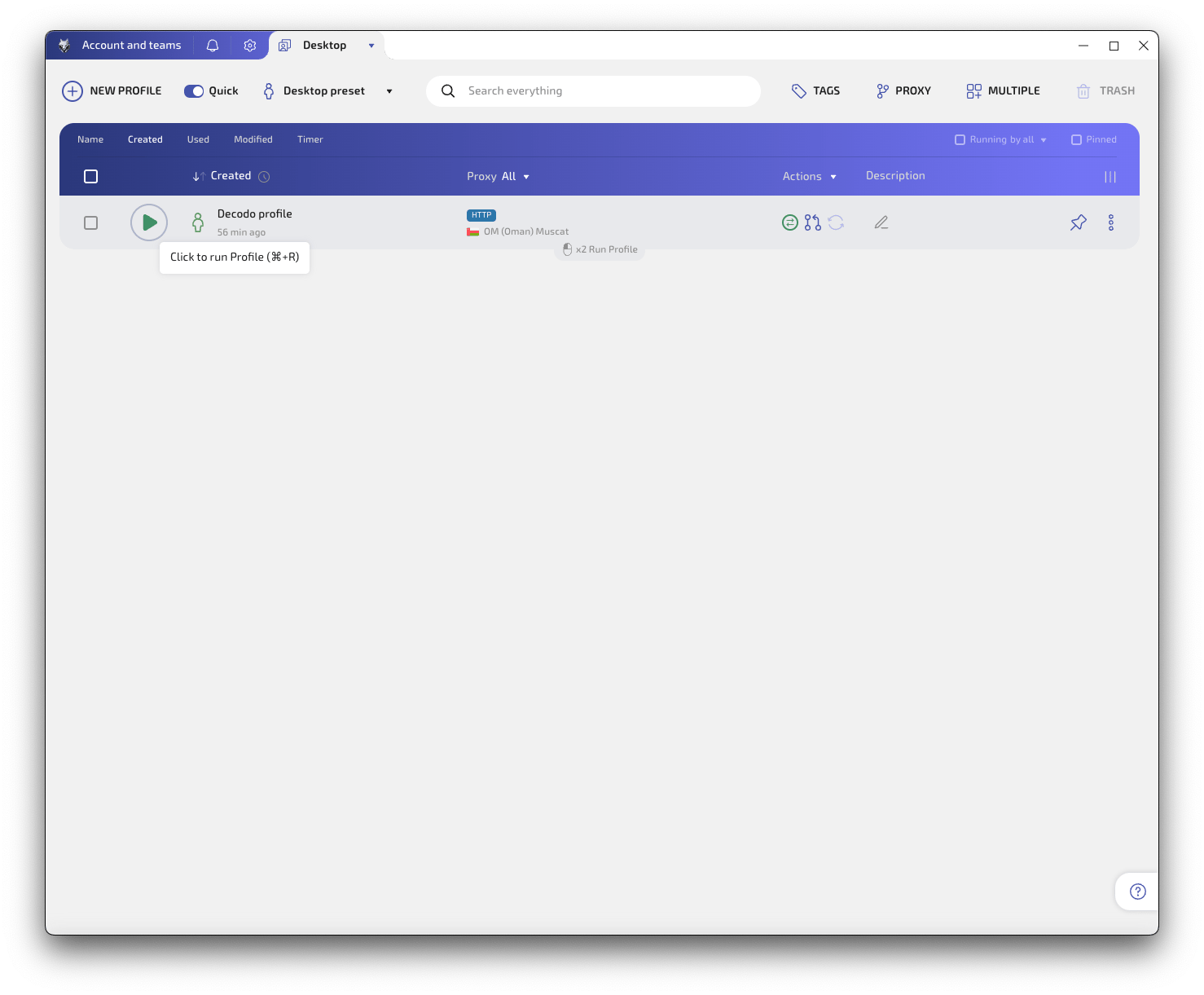Open the PROXY manager
1204x995 pixels.
pyautogui.click(x=903, y=91)
